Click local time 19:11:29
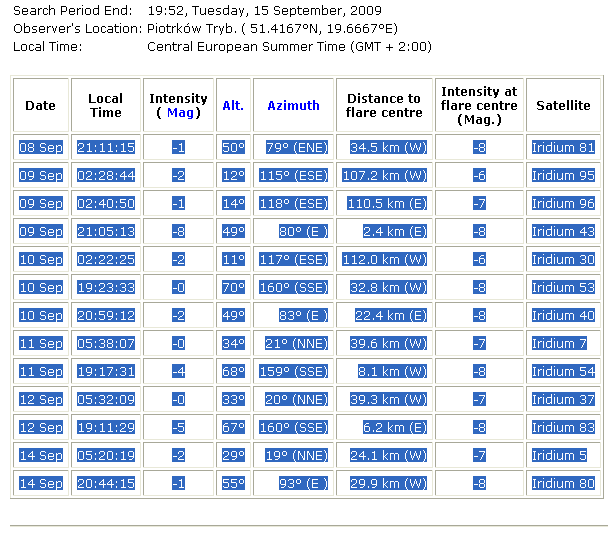The height and width of the screenshot is (533, 613). 106,427
